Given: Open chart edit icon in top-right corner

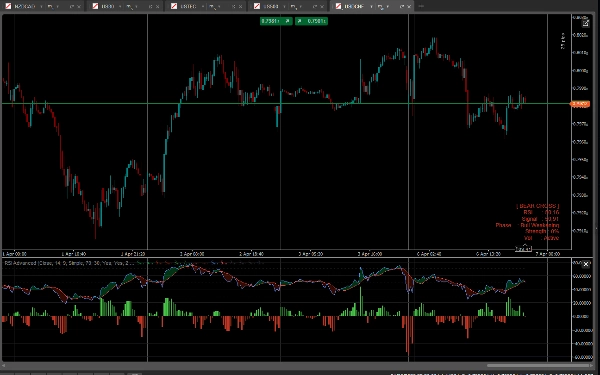Looking at the screenshot, I should pyautogui.click(x=585, y=24).
